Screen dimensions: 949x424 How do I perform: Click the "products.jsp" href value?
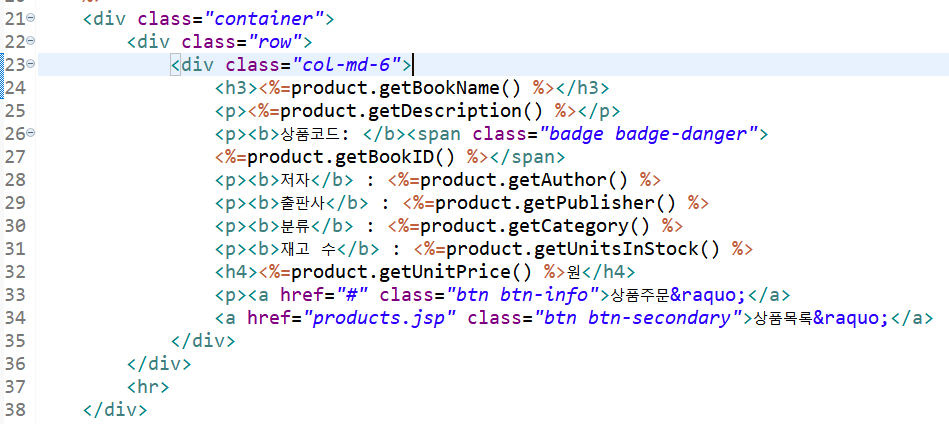point(381,318)
